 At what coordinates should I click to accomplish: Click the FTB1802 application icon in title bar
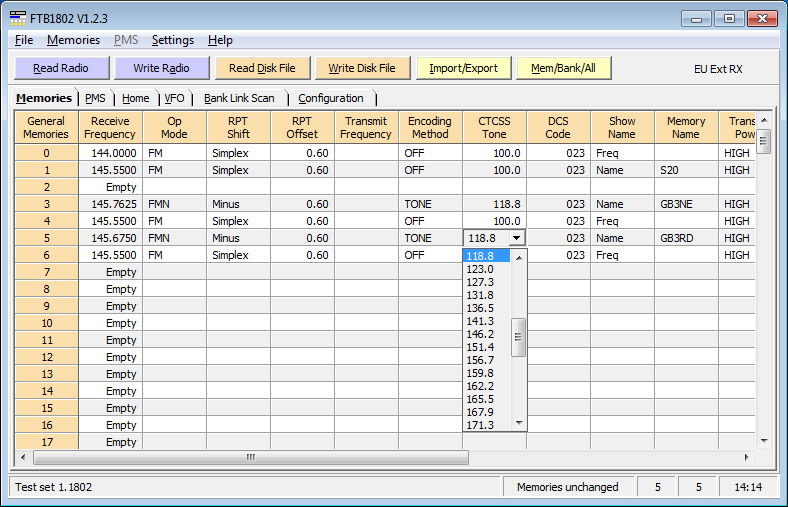pos(18,18)
